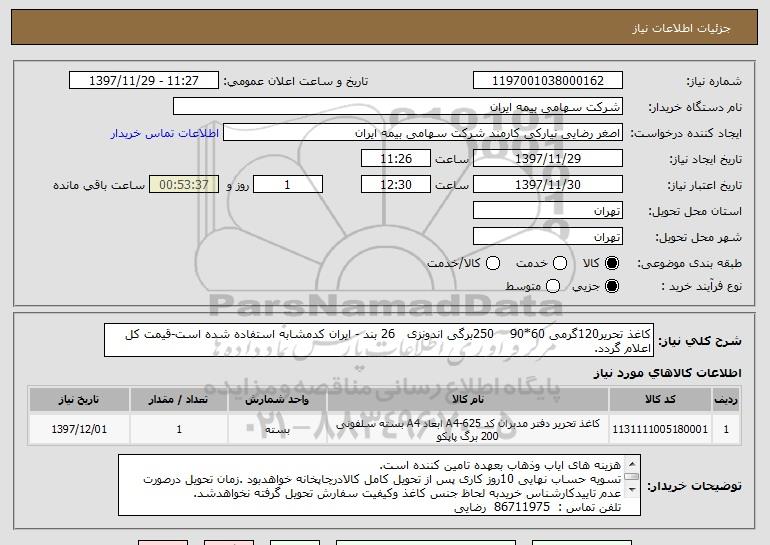Screen dimensions: 770x545
Task: Click the delivery city field تهران
Action: click(548, 237)
